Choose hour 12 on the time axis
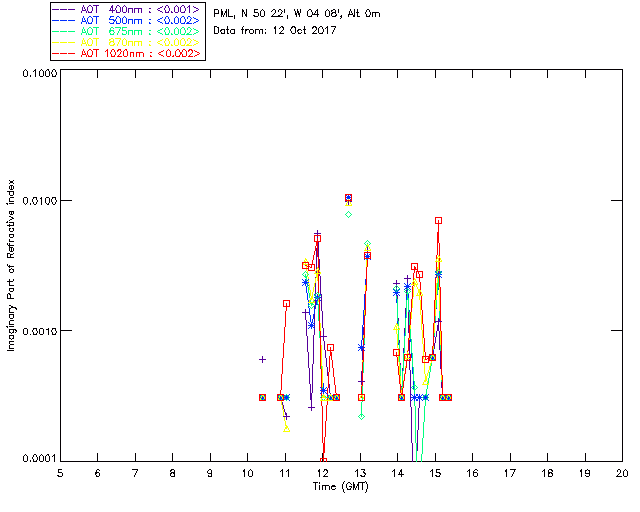 click(322, 474)
